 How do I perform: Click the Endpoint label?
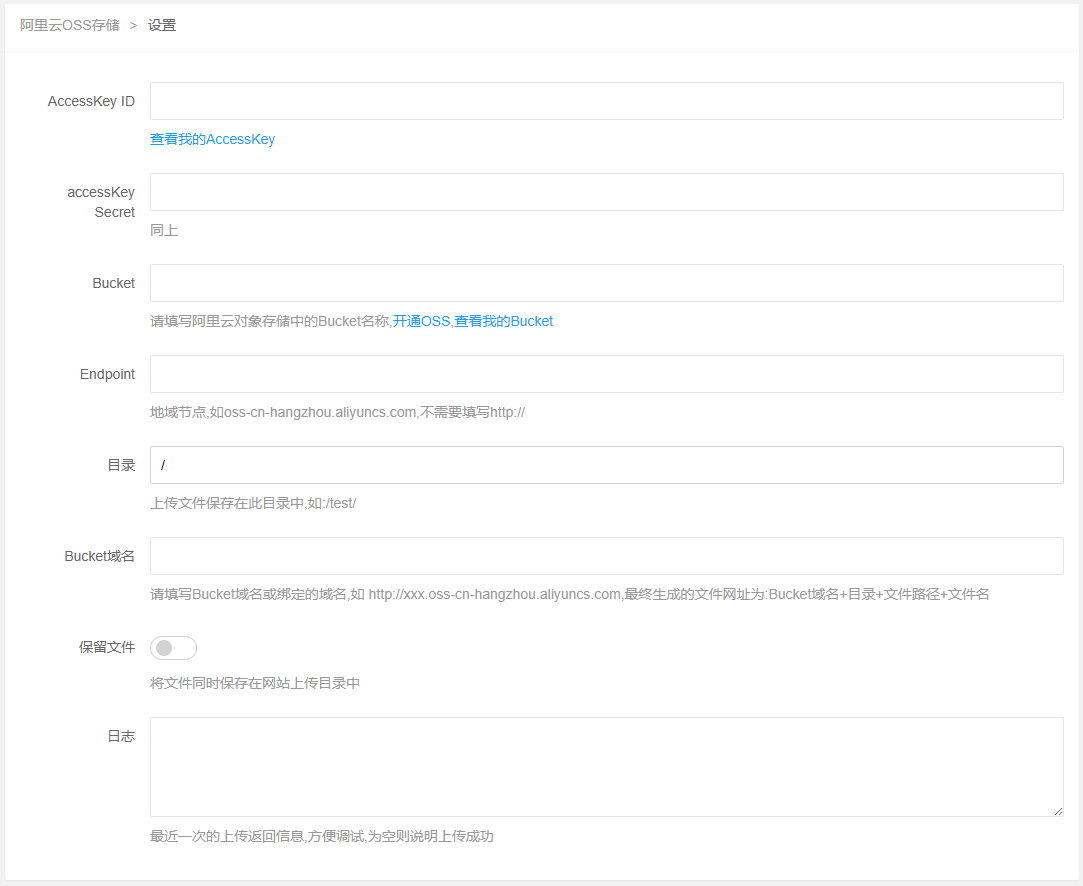tap(107, 374)
